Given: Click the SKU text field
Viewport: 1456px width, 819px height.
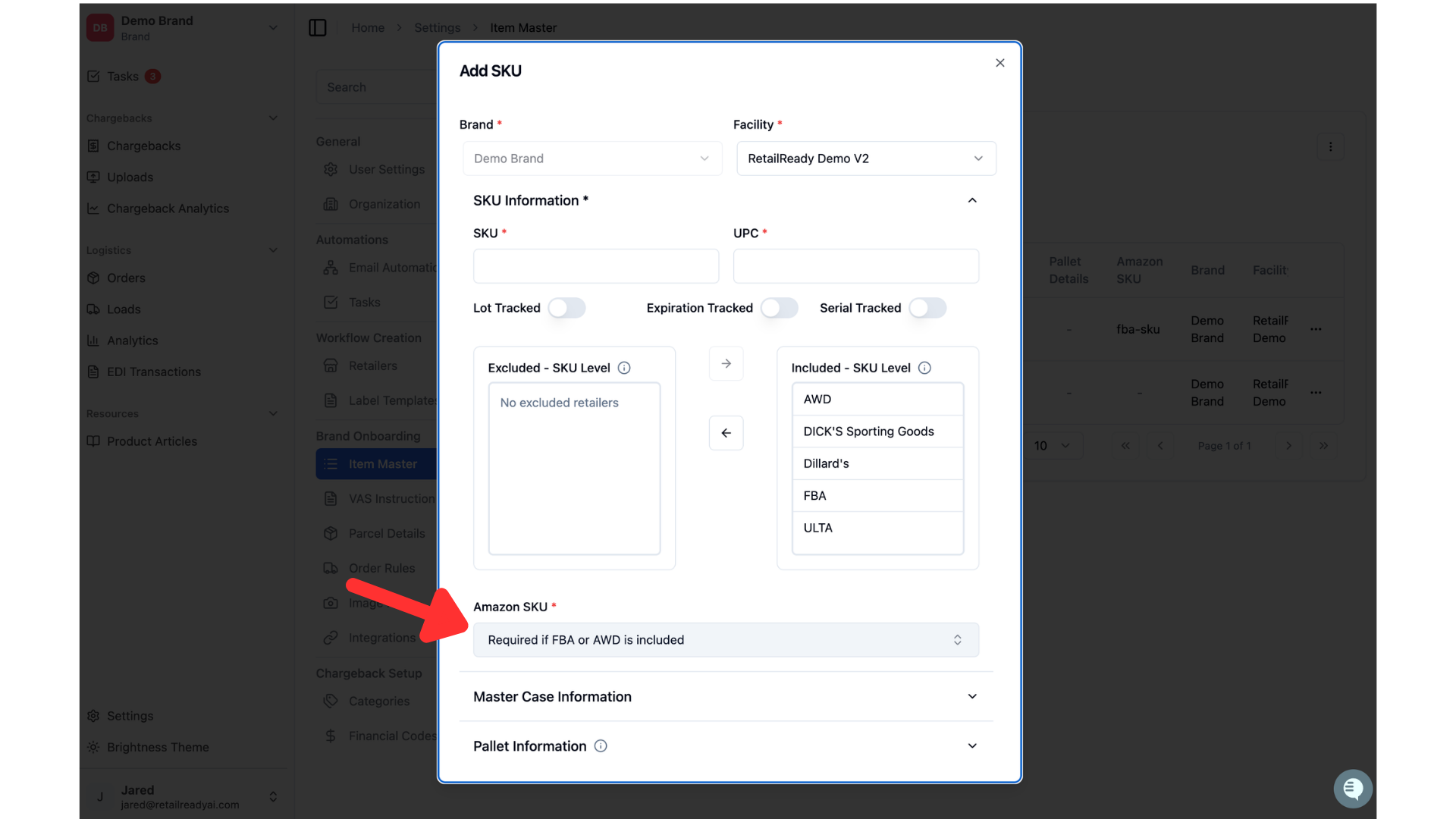Looking at the screenshot, I should tap(596, 266).
